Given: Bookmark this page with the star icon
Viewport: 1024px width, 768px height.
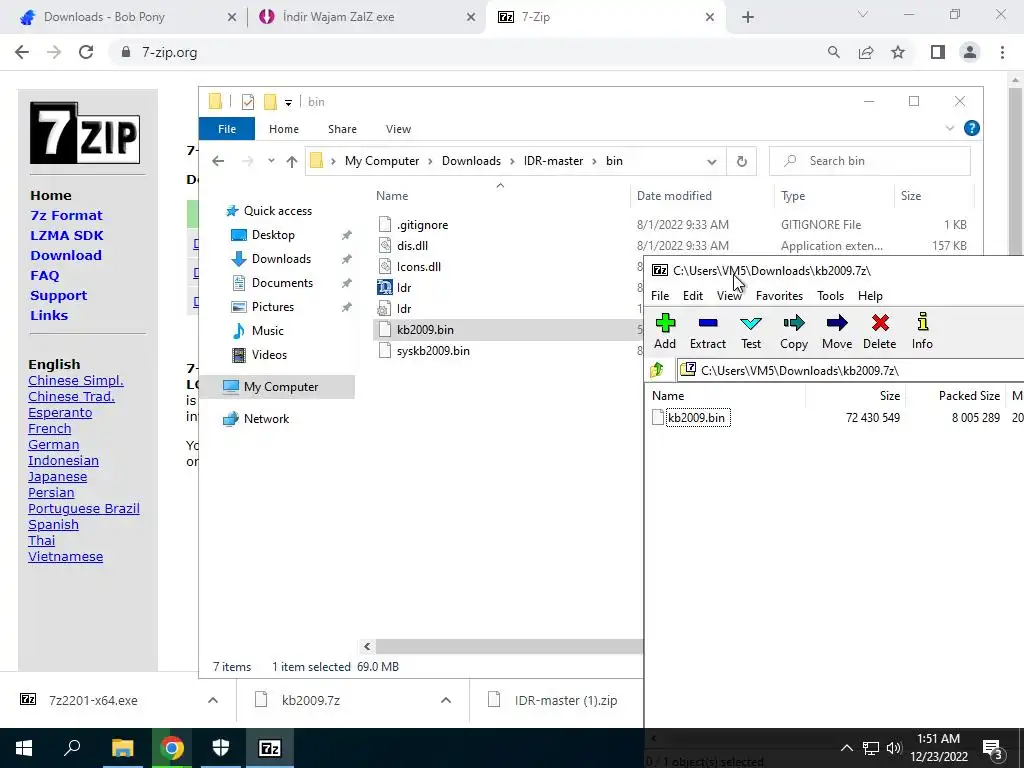Looking at the screenshot, I should [898, 52].
